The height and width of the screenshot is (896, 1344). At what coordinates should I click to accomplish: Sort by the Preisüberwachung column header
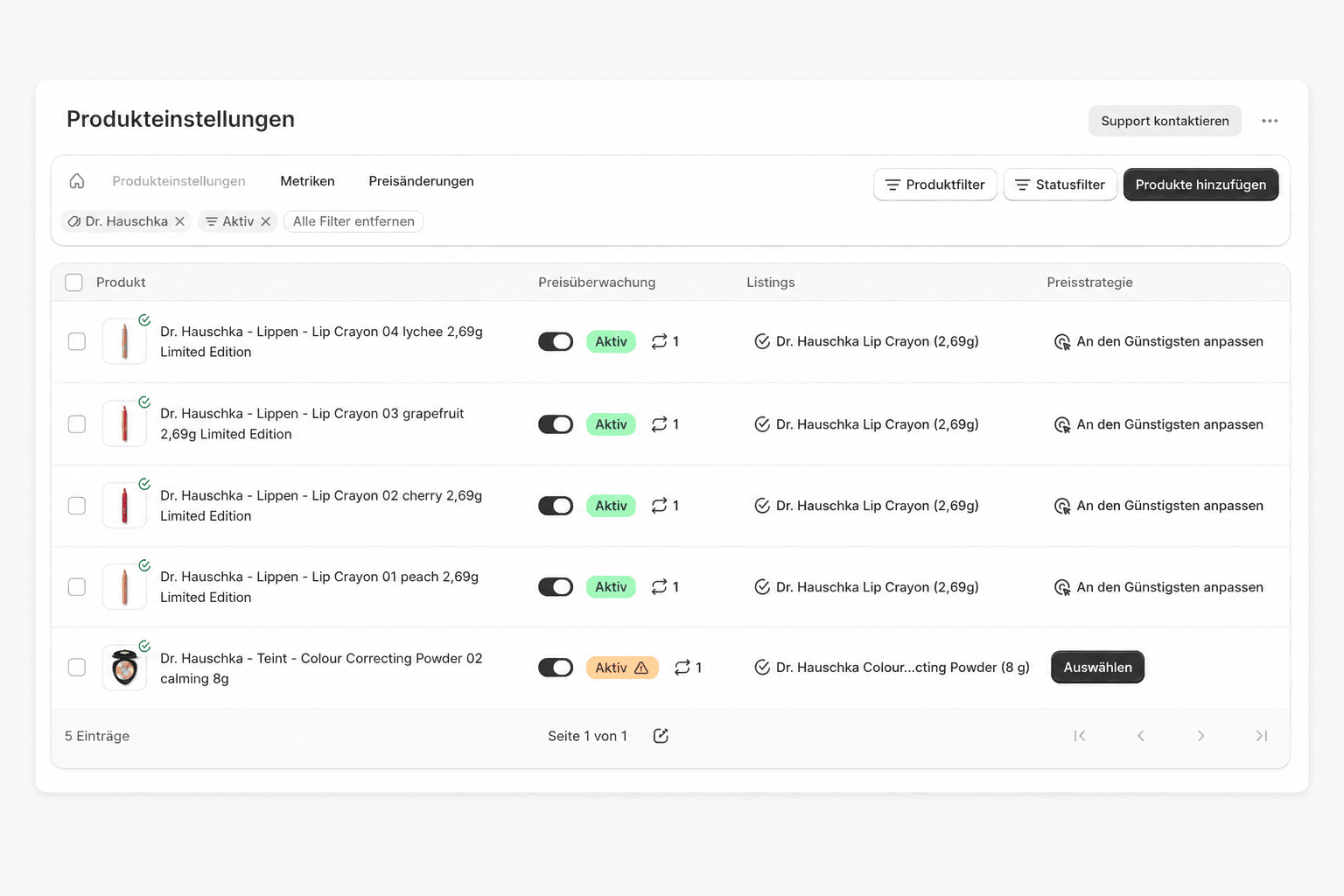(597, 283)
